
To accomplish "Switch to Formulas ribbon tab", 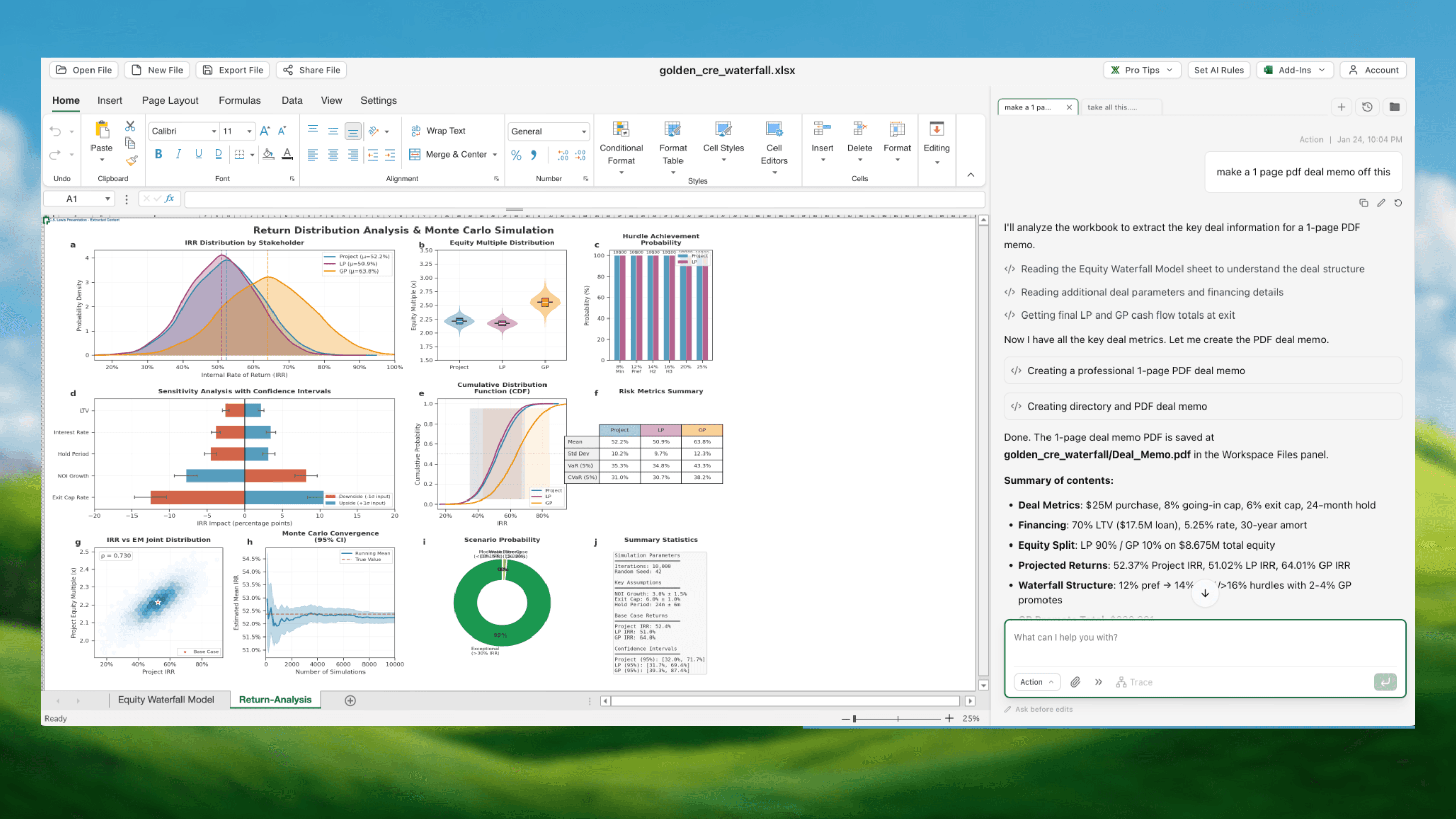I will 240,100.
